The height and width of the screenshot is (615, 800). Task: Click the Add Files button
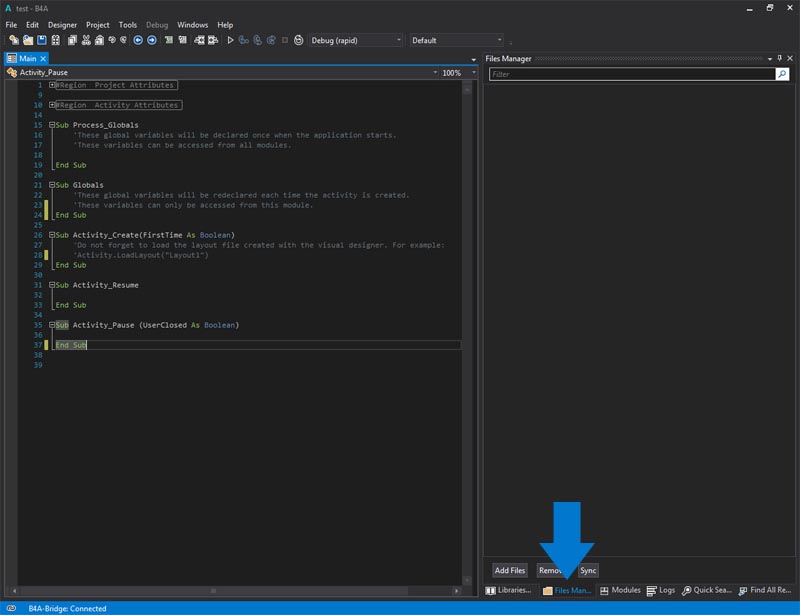pyautogui.click(x=510, y=570)
